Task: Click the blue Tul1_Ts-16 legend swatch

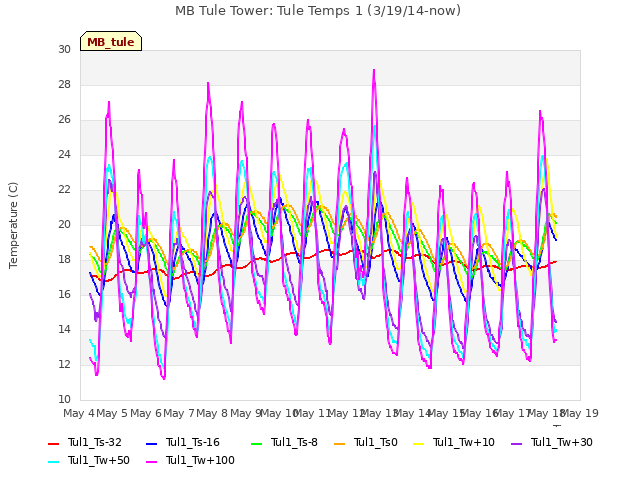Action: click(x=151, y=444)
